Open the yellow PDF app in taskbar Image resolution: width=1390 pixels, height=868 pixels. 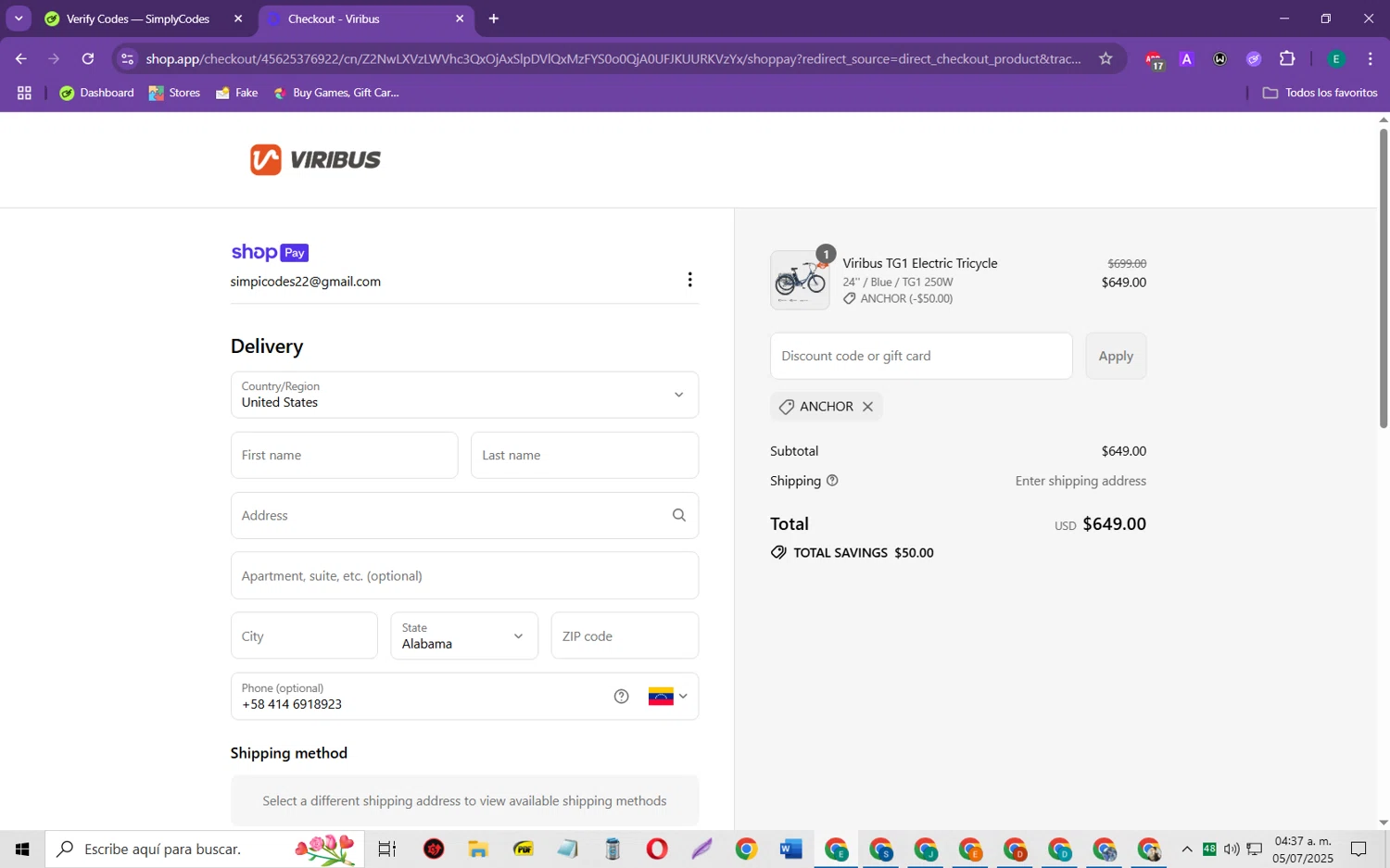click(x=524, y=849)
